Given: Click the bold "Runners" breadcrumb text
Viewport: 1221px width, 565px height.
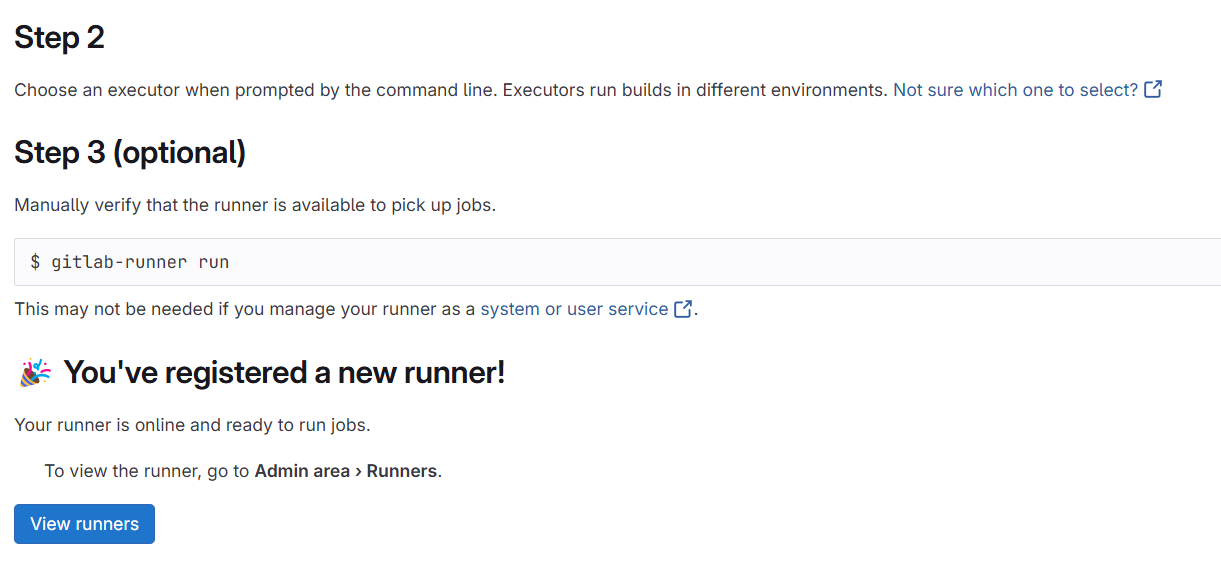Looking at the screenshot, I should click(x=402, y=471).
